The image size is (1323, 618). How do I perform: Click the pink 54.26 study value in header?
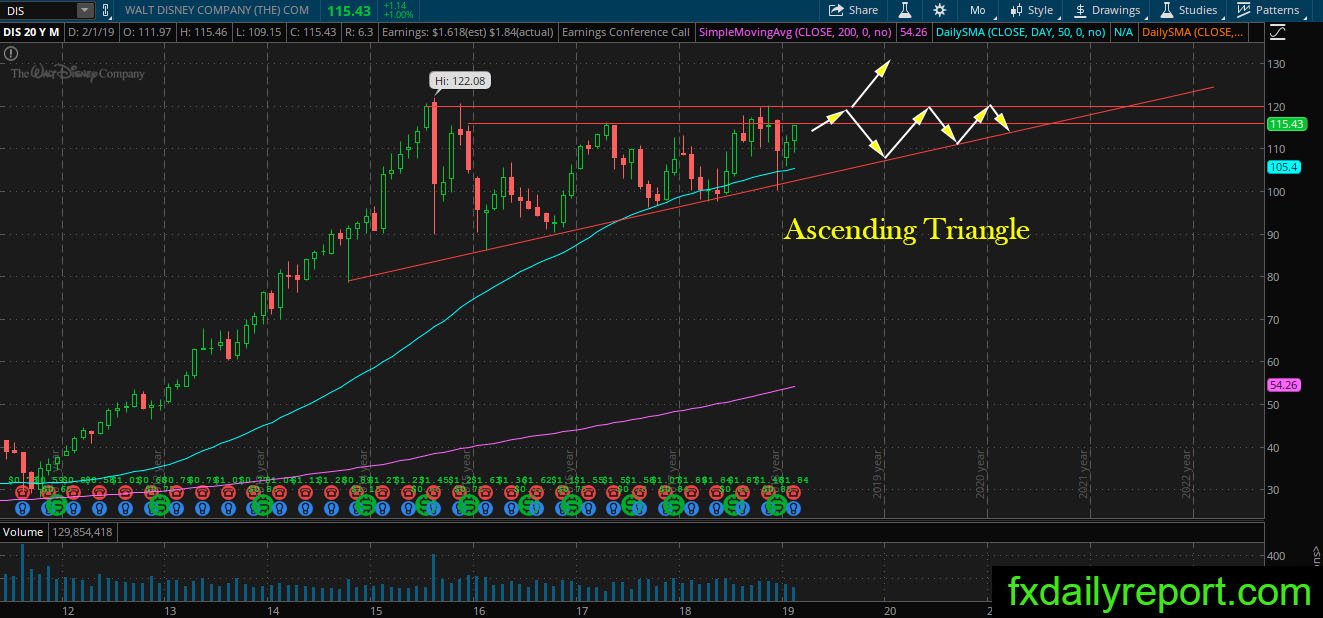tap(912, 32)
